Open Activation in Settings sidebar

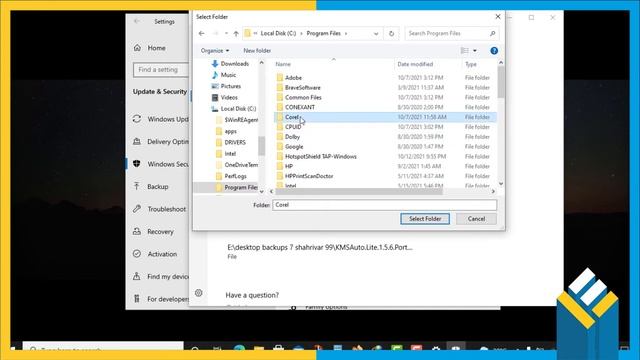click(155, 254)
